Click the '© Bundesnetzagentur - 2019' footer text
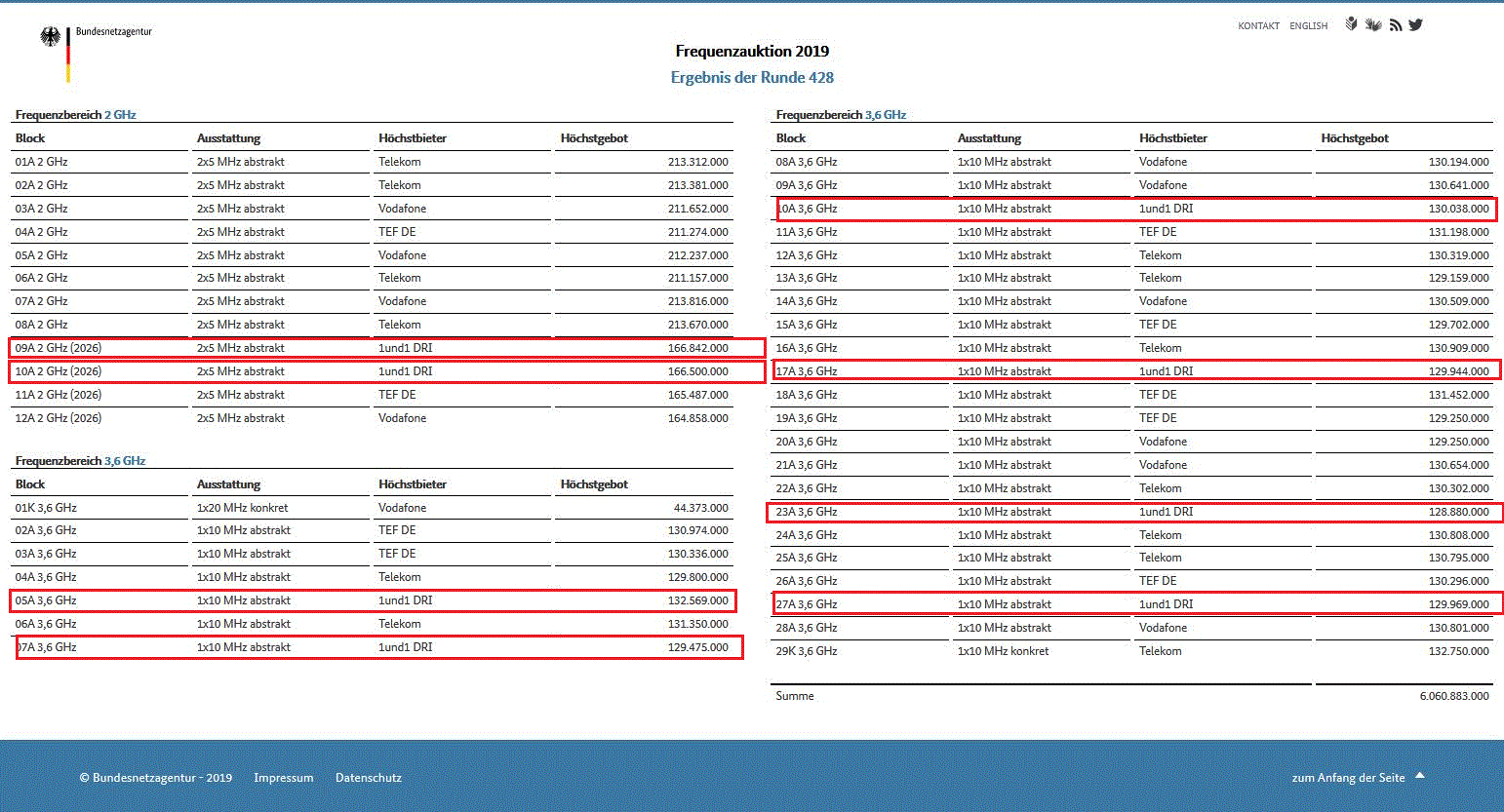The height and width of the screenshot is (812, 1504). click(x=156, y=778)
